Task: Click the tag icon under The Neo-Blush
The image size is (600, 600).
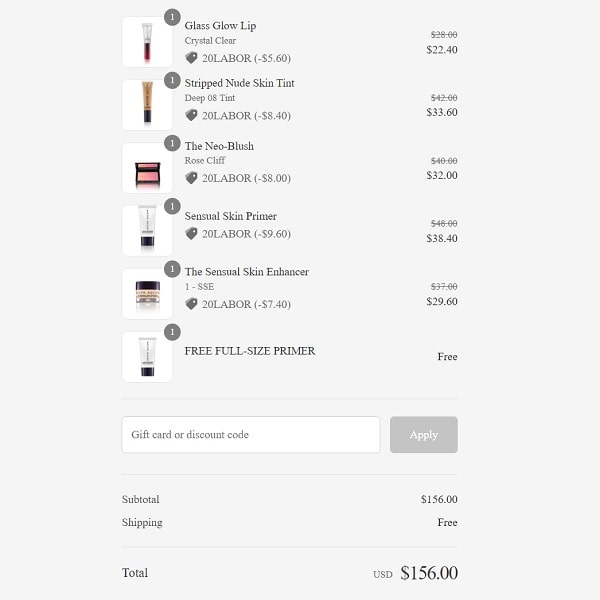Action: [191, 178]
